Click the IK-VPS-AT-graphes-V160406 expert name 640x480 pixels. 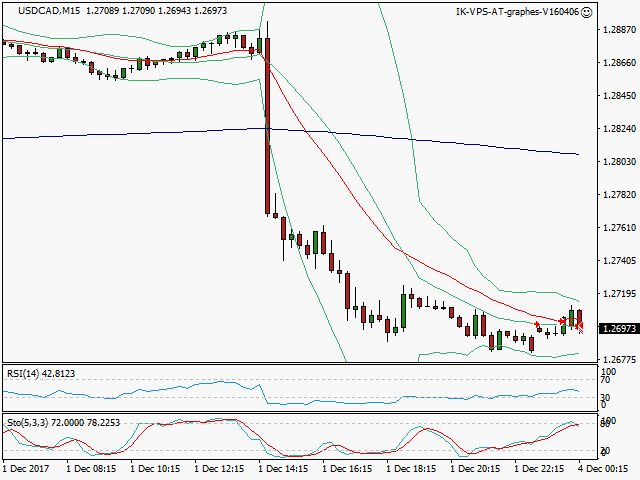click(516, 12)
